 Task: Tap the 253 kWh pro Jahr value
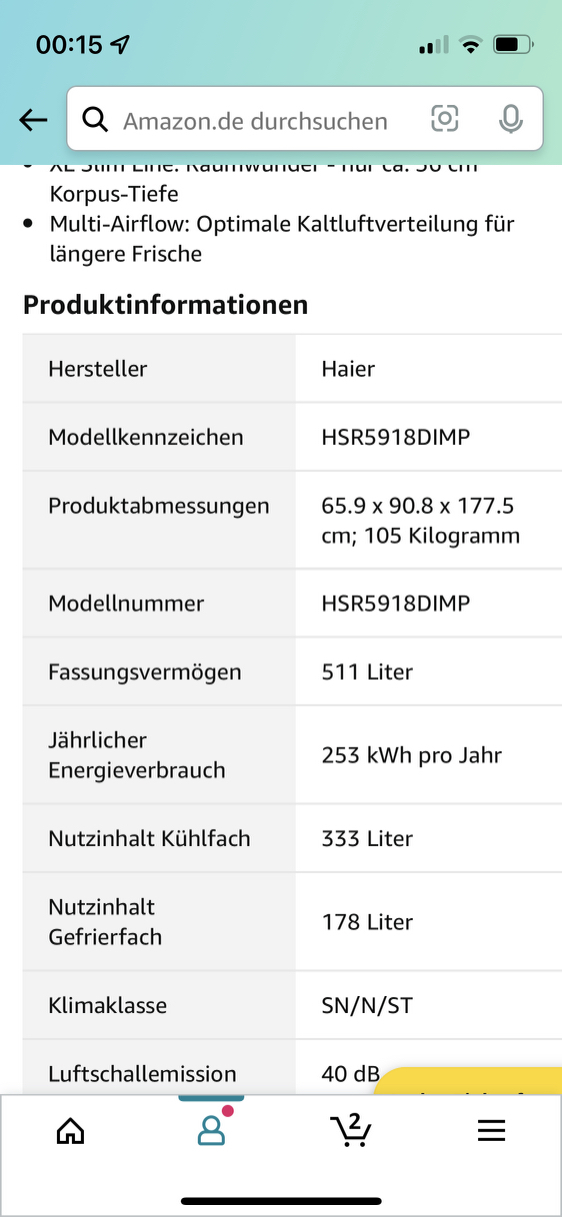411,755
